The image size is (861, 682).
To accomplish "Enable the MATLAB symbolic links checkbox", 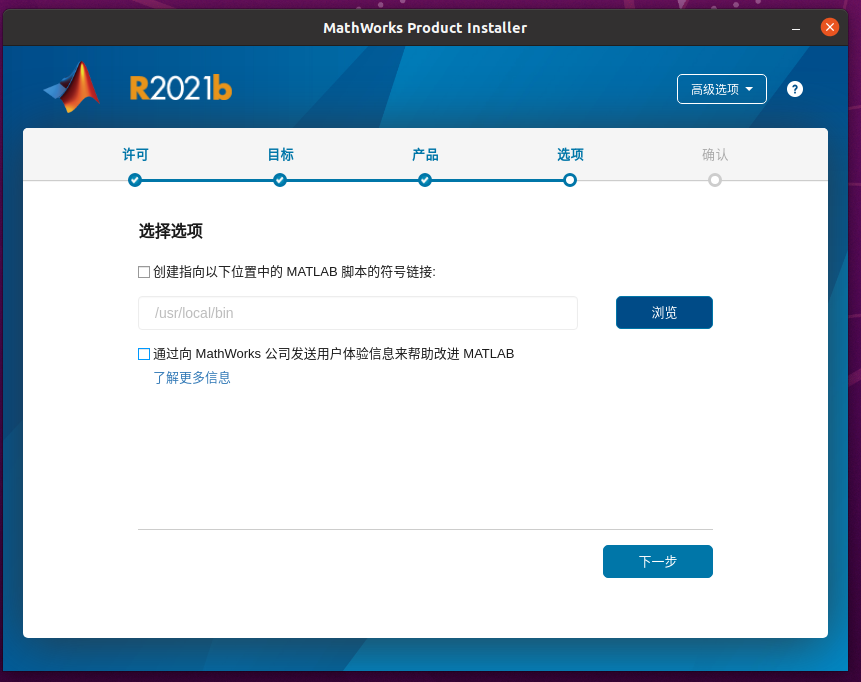I will [x=144, y=272].
